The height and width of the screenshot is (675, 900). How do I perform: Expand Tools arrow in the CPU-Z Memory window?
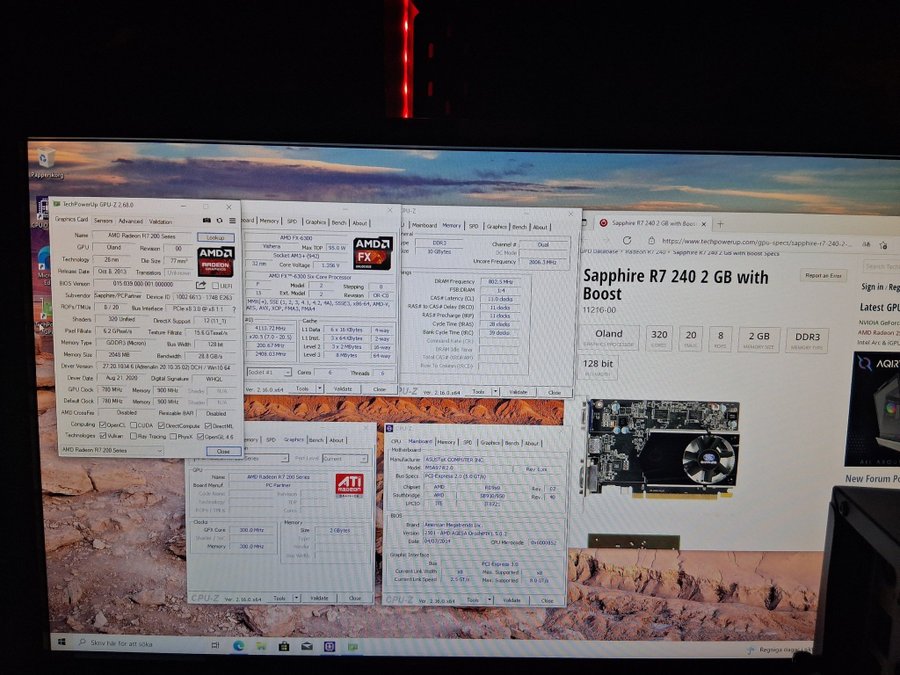[495, 391]
